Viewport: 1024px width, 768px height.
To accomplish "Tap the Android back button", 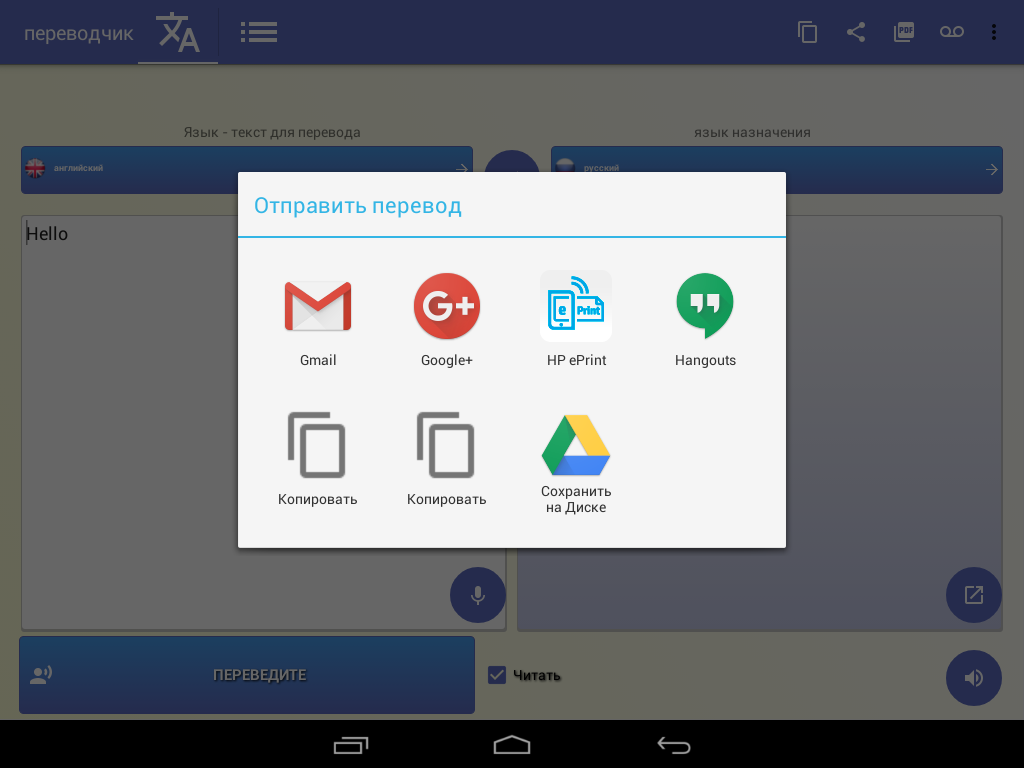I will [673, 745].
